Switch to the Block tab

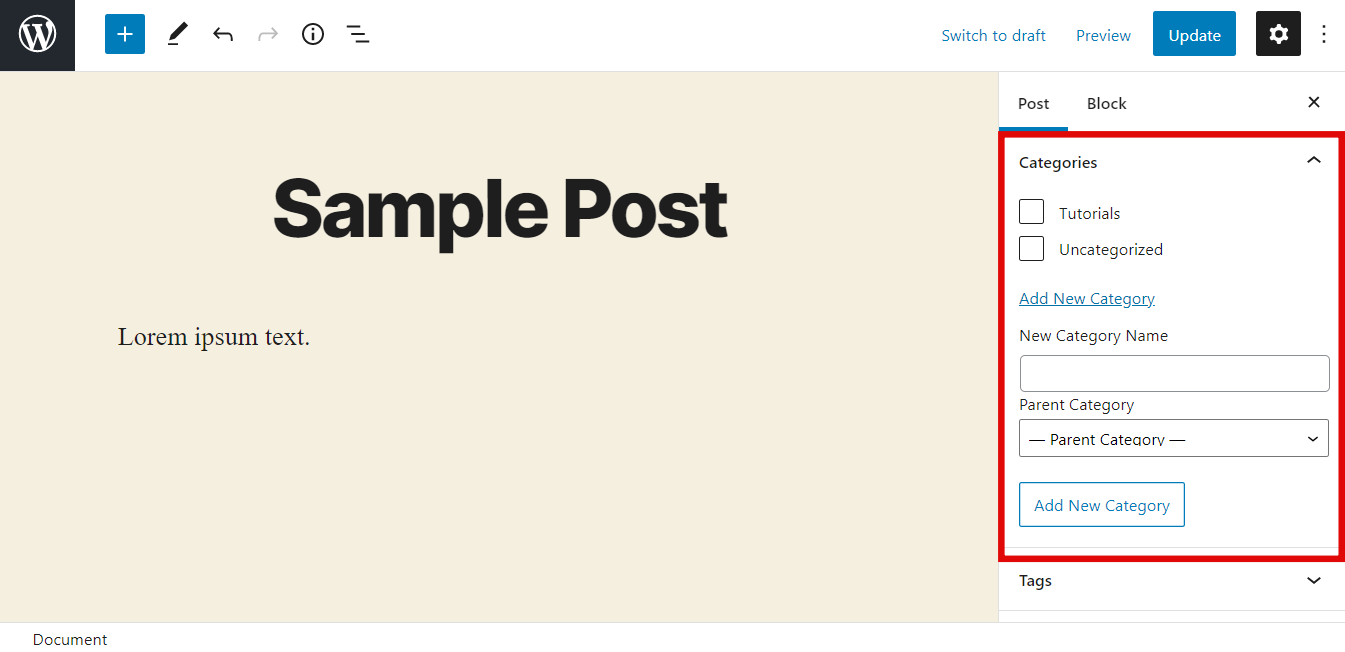click(1106, 103)
